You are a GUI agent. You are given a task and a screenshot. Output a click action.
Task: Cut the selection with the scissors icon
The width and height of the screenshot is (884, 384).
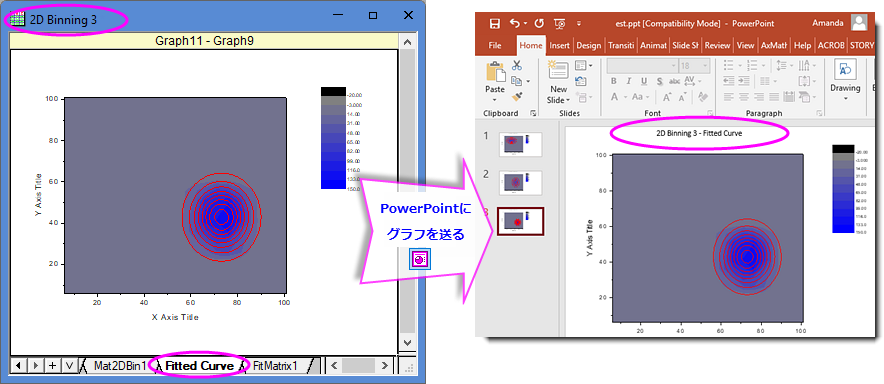517,65
